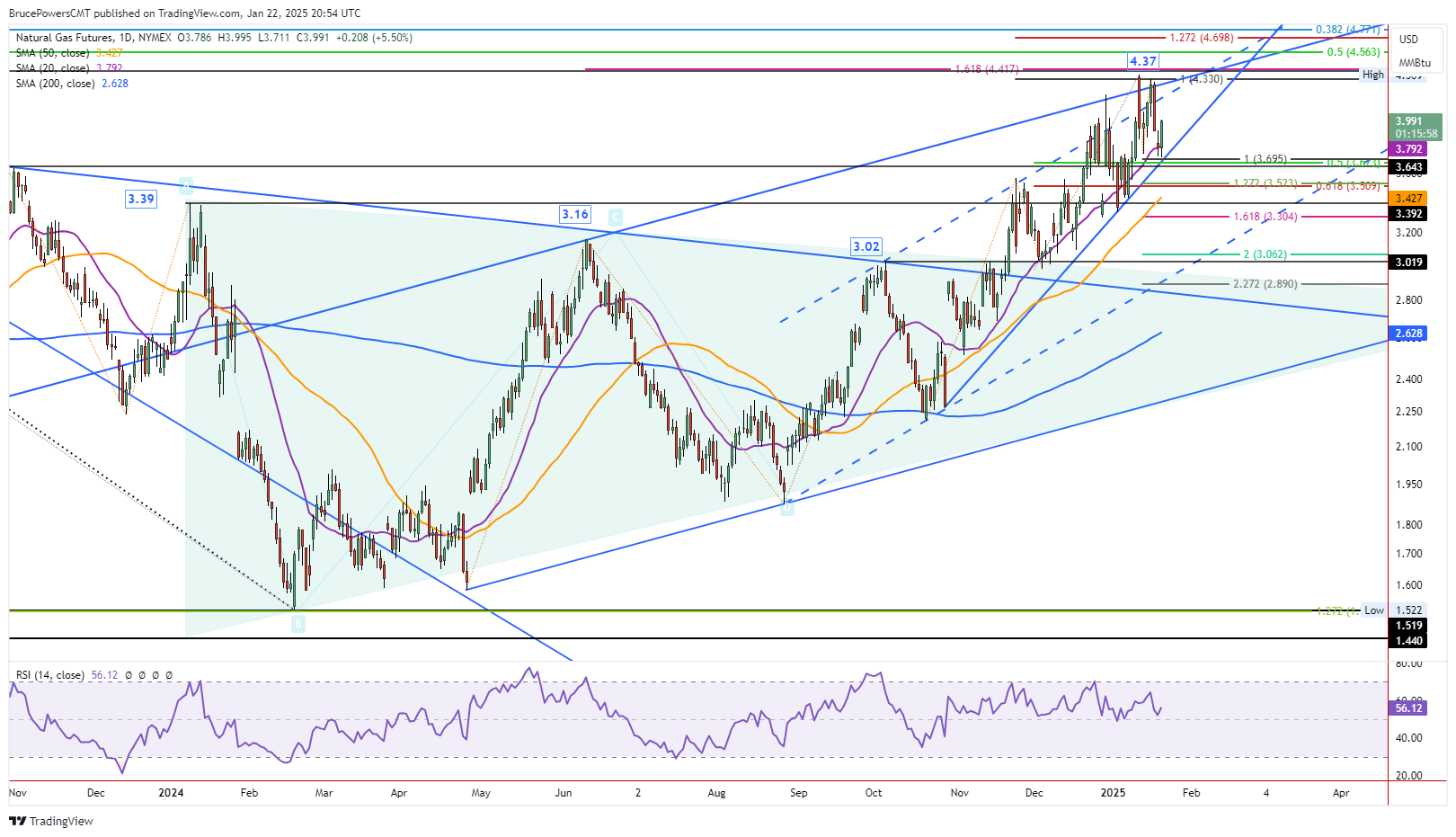Click the 3.019 horizontal line price label
Screen dimensions: 1456x837
point(1408,263)
